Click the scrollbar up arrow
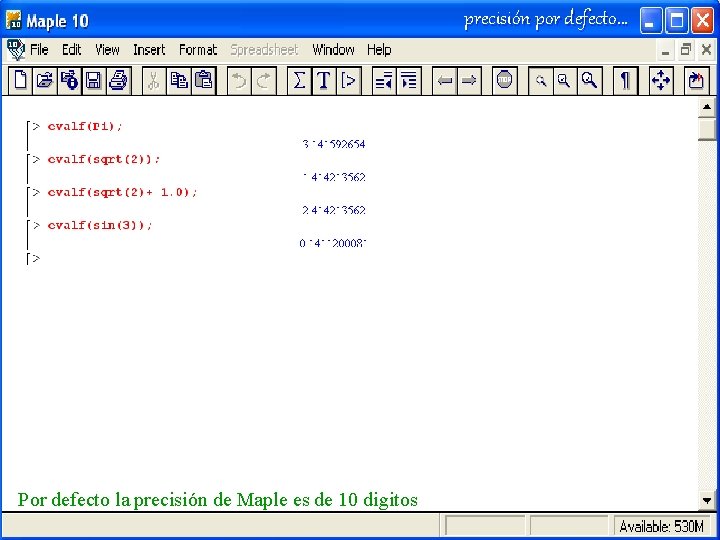This screenshot has height=540, width=720. pyautogui.click(x=707, y=107)
